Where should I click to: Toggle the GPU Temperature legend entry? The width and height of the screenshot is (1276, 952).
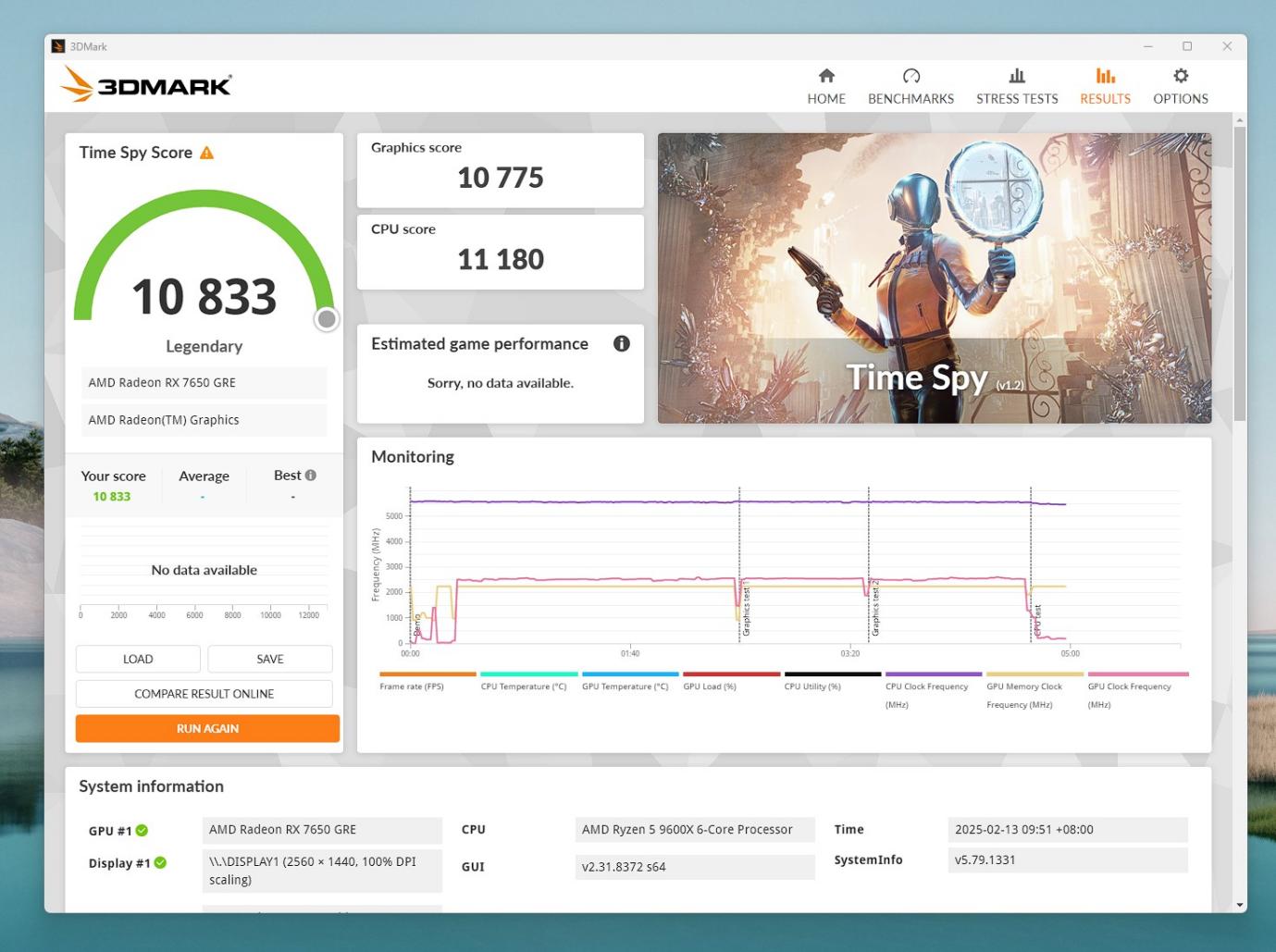tap(630, 682)
